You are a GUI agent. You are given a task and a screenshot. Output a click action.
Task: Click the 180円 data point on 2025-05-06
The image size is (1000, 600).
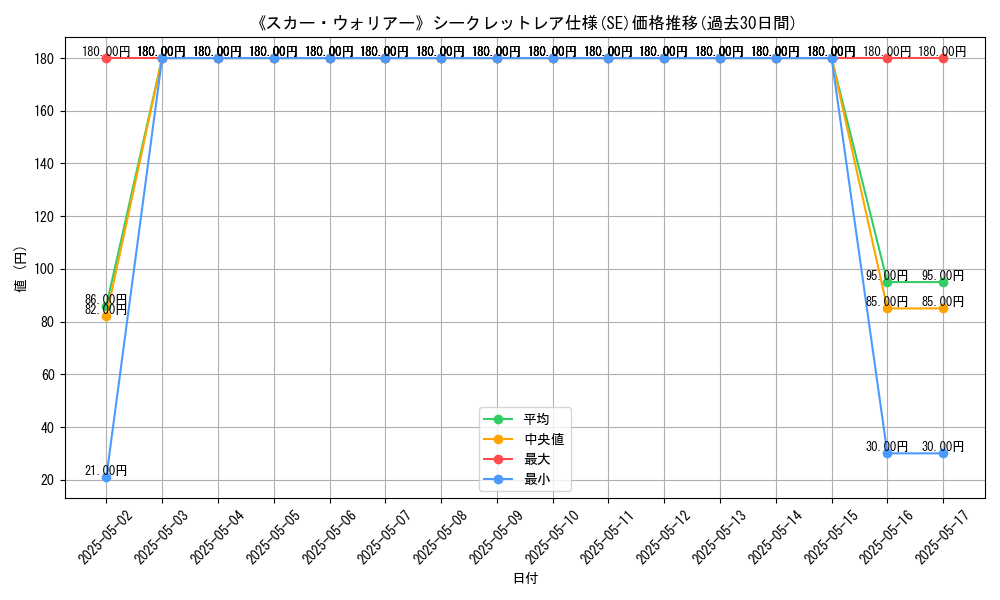[x=330, y=59]
